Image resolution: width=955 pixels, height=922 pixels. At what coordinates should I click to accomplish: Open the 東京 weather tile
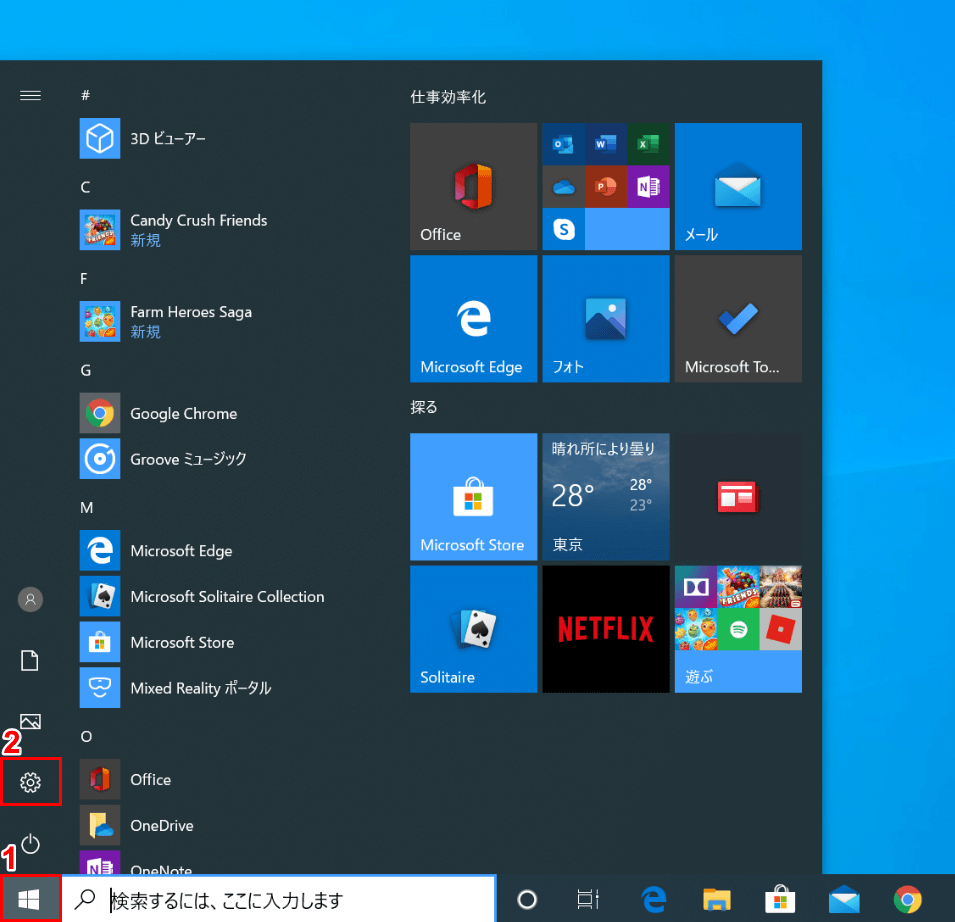pos(605,496)
